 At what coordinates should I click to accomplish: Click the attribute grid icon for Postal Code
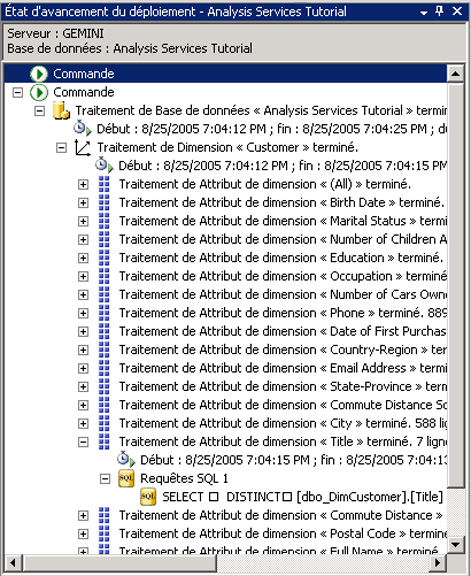104,533
